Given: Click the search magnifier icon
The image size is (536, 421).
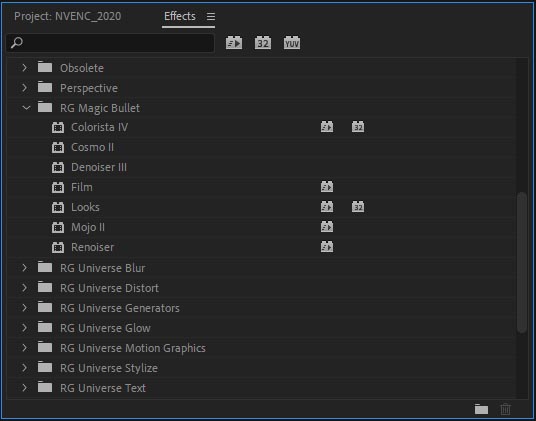Looking at the screenshot, I should tap(17, 43).
